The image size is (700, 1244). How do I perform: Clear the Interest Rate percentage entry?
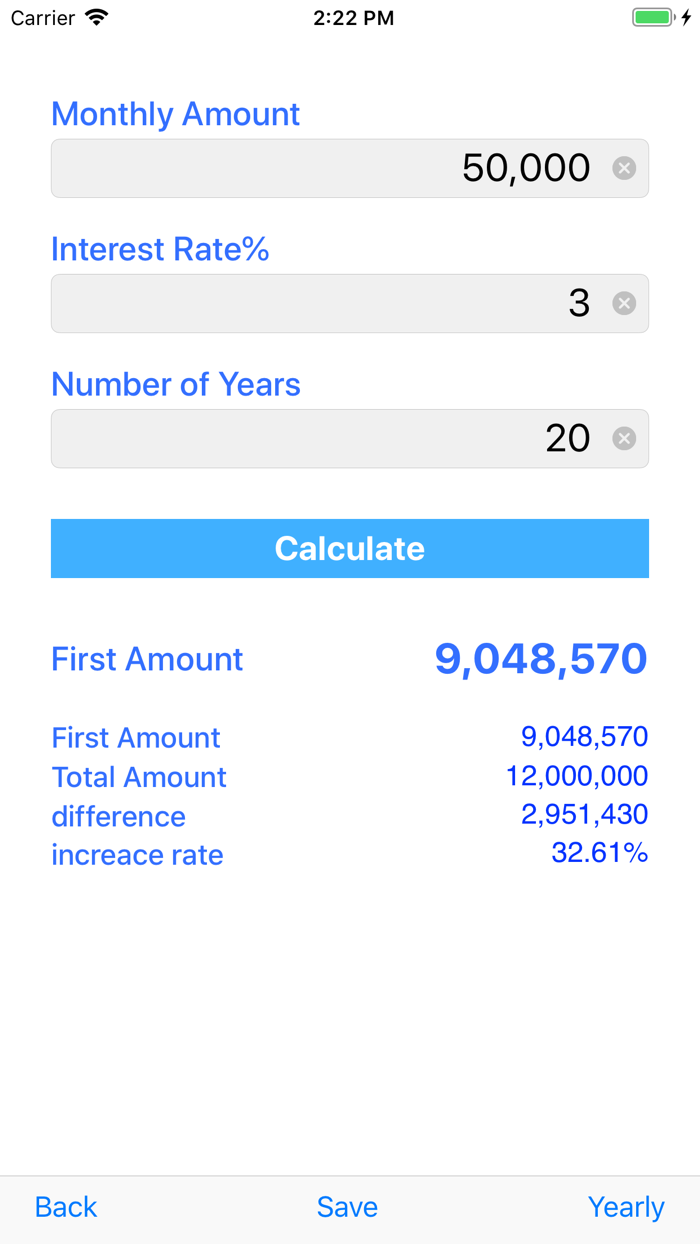pyautogui.click(x=623, y=303)
